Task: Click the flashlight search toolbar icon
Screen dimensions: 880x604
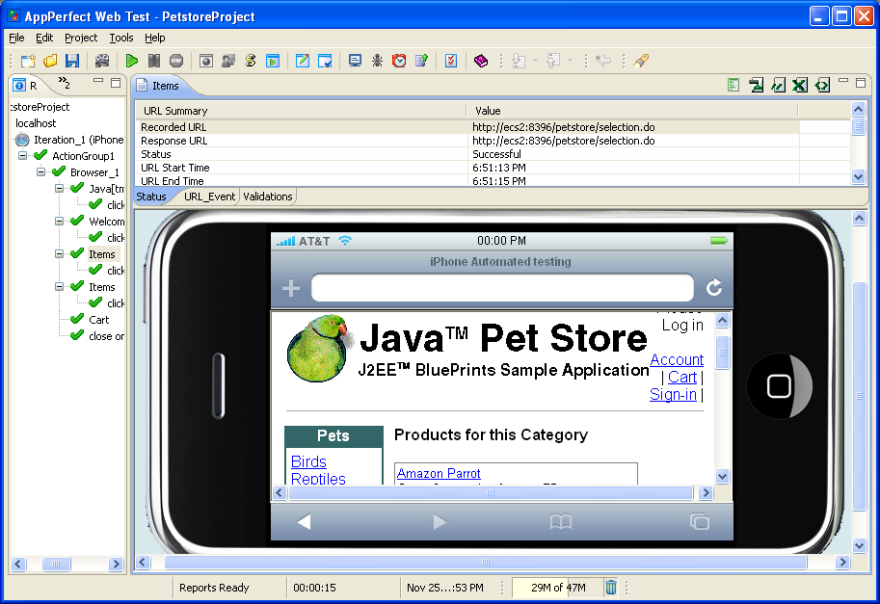Action: click(641, 61)
